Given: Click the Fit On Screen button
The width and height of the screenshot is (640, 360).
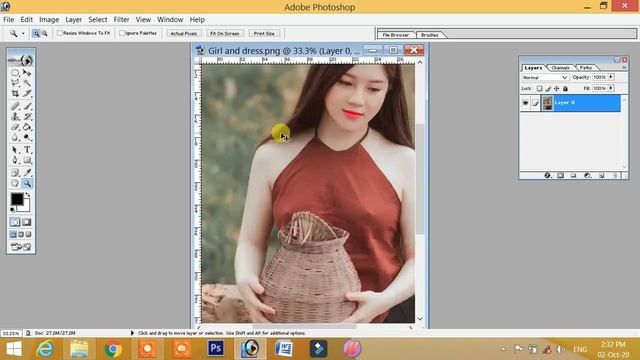Looking at the screenshot, I should (x=225, y=33).
